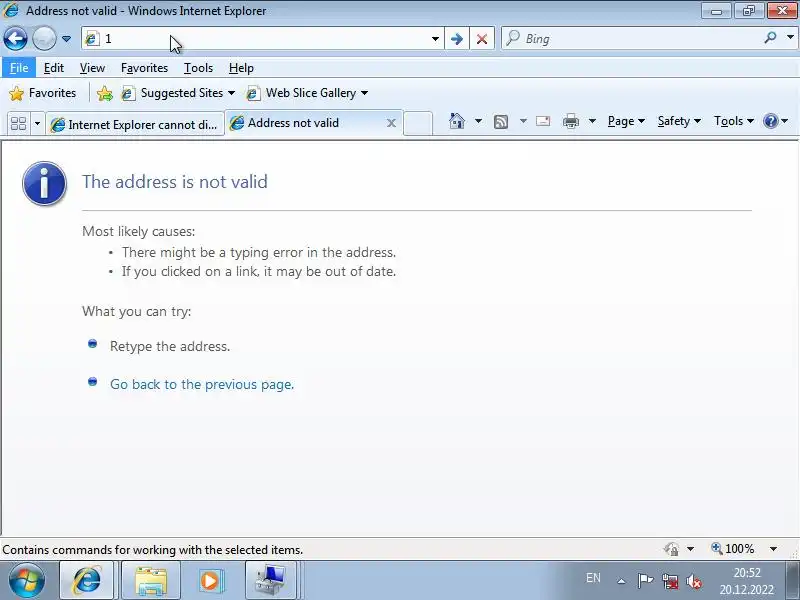This screenshot has width=800, height=600.
Task: Click the toolbox computer taskbar icon
Action: (x=270, y=581)
